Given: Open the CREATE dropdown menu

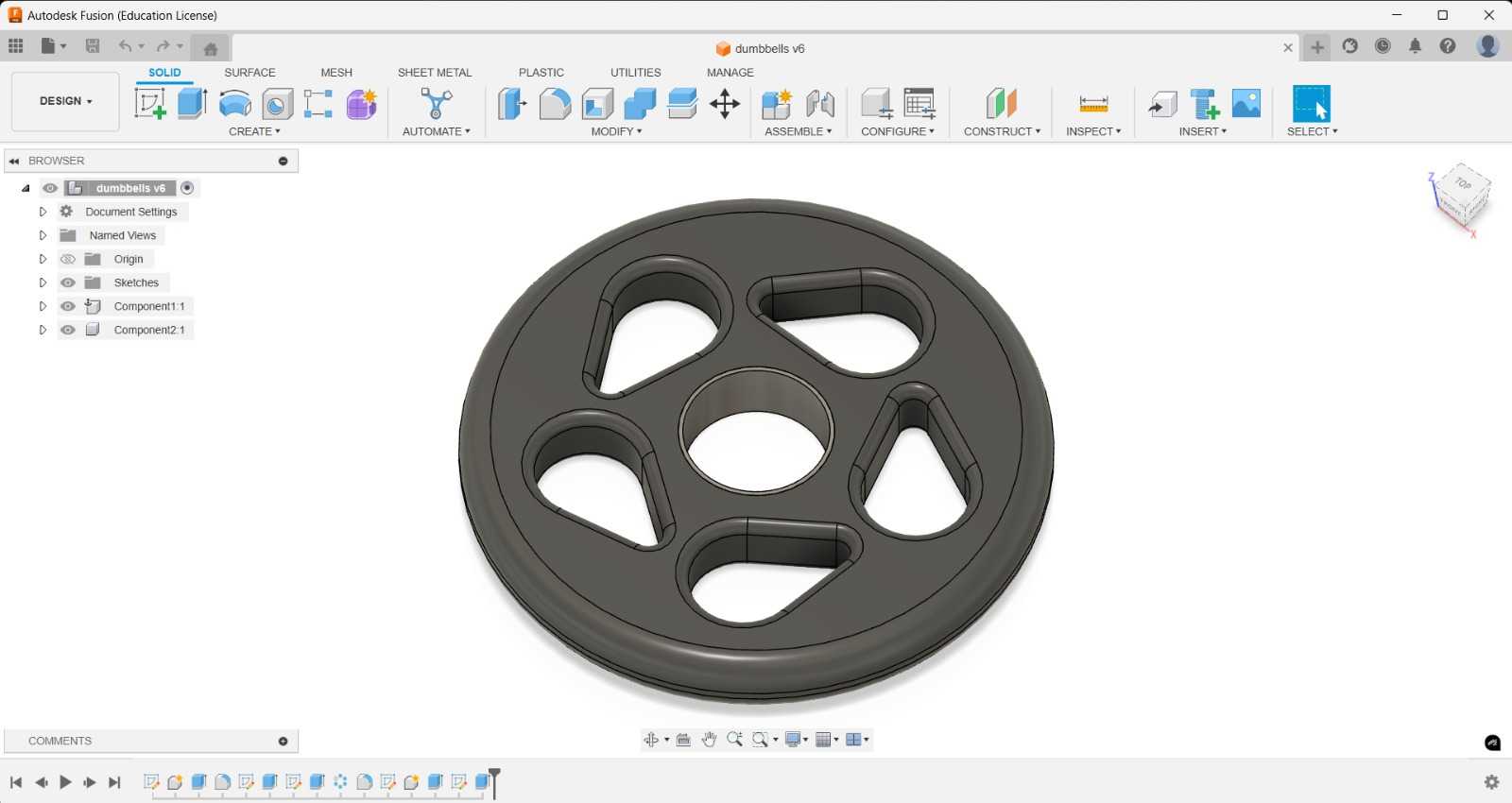Looking at the screenshot, I should [254, 131].
